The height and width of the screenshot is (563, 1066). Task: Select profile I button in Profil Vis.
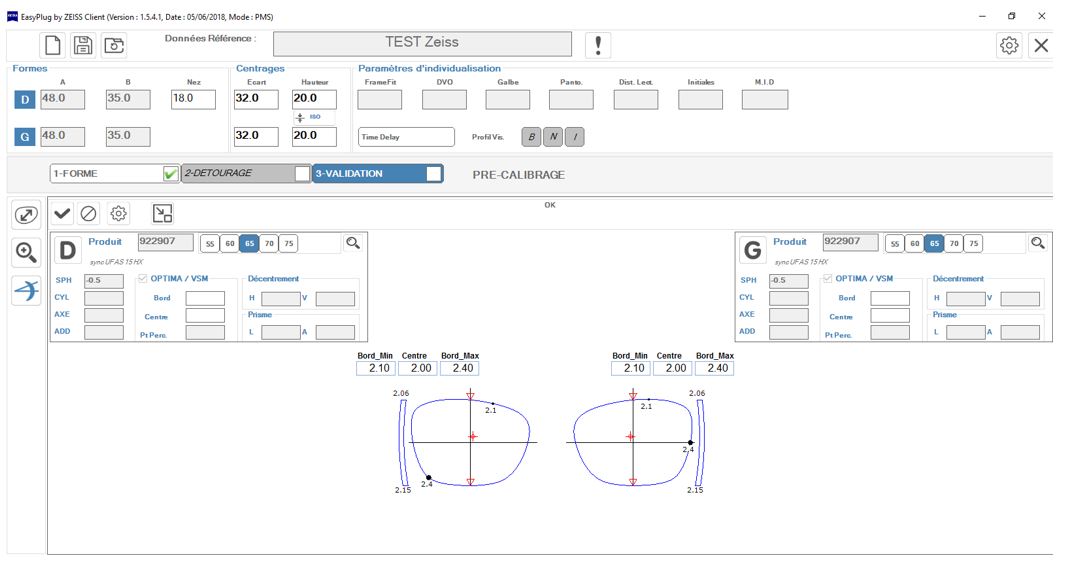point(574,137)
